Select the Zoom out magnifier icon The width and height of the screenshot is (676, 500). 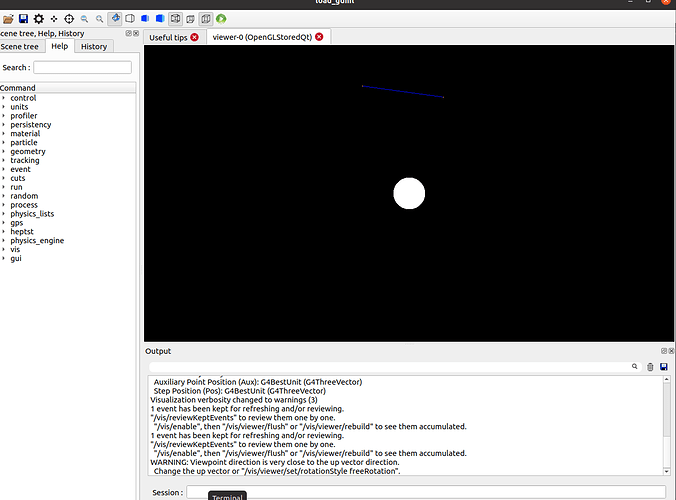pyautogui.click(x=84, y=19)
